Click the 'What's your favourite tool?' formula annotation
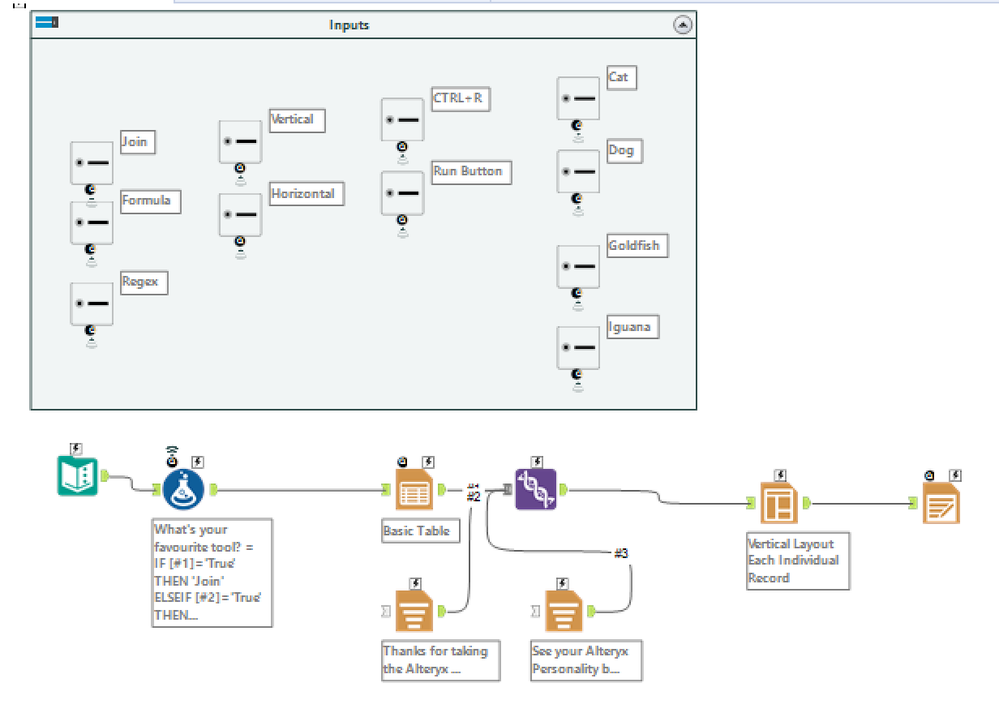The height and width of the screenshot is (714, 999). pos(212,573)
